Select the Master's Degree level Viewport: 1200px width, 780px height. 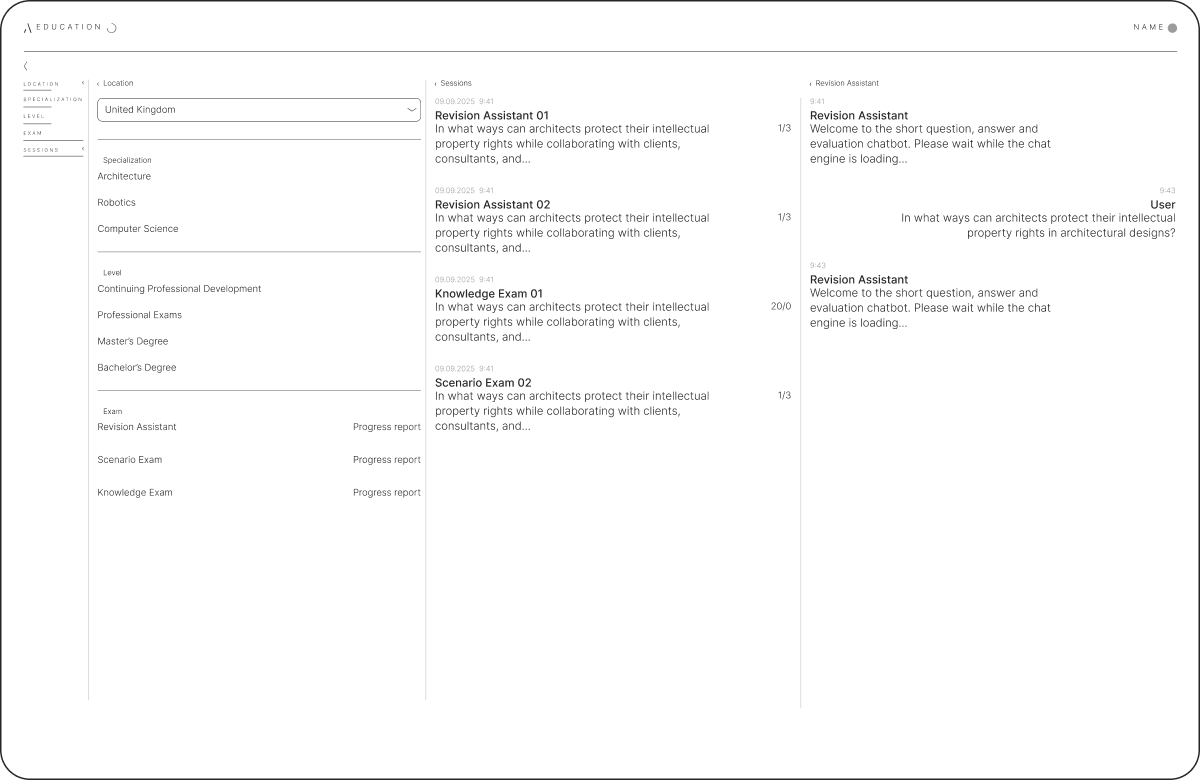pyautogui.click(x=132, y=342)
